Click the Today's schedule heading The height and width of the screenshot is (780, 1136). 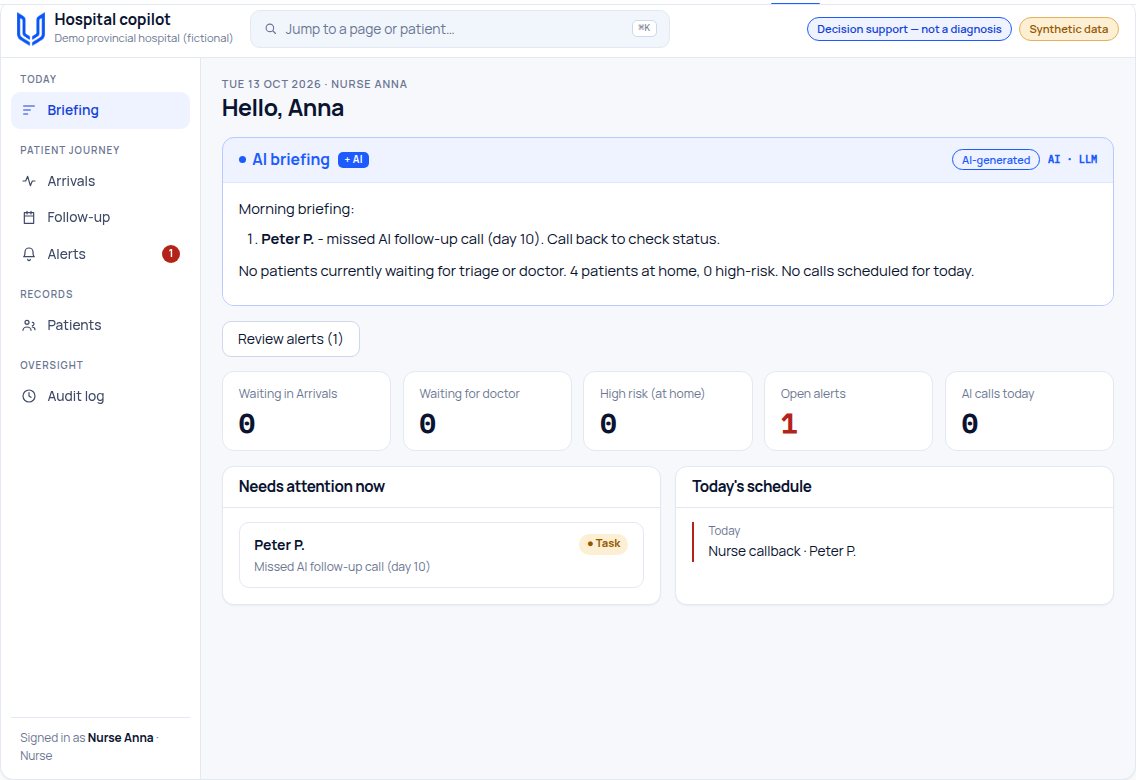pyautogui.click(x=751, y=487)
